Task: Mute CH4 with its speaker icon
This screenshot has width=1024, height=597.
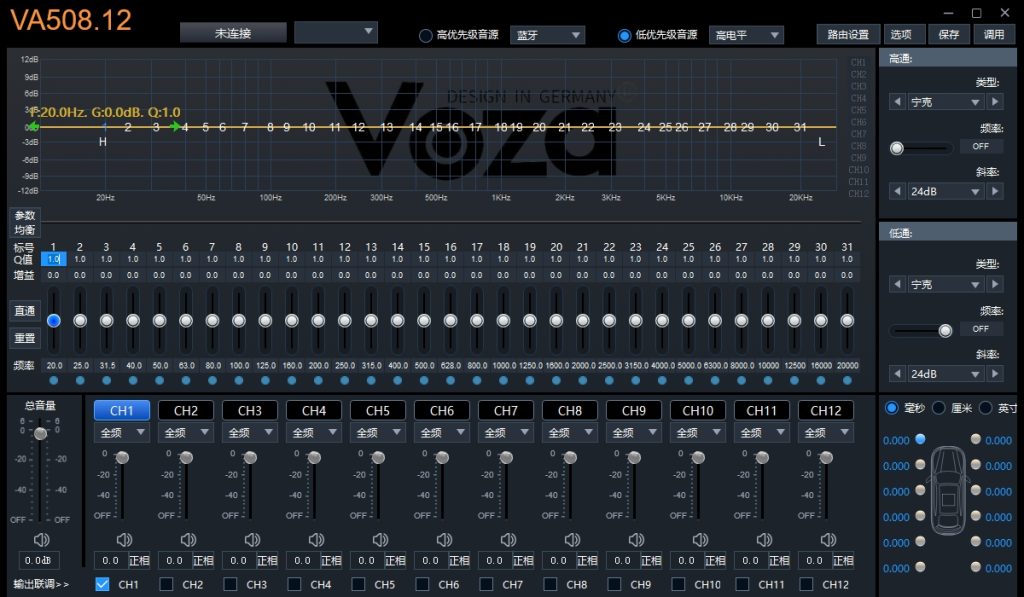Action: coord(316,540)
